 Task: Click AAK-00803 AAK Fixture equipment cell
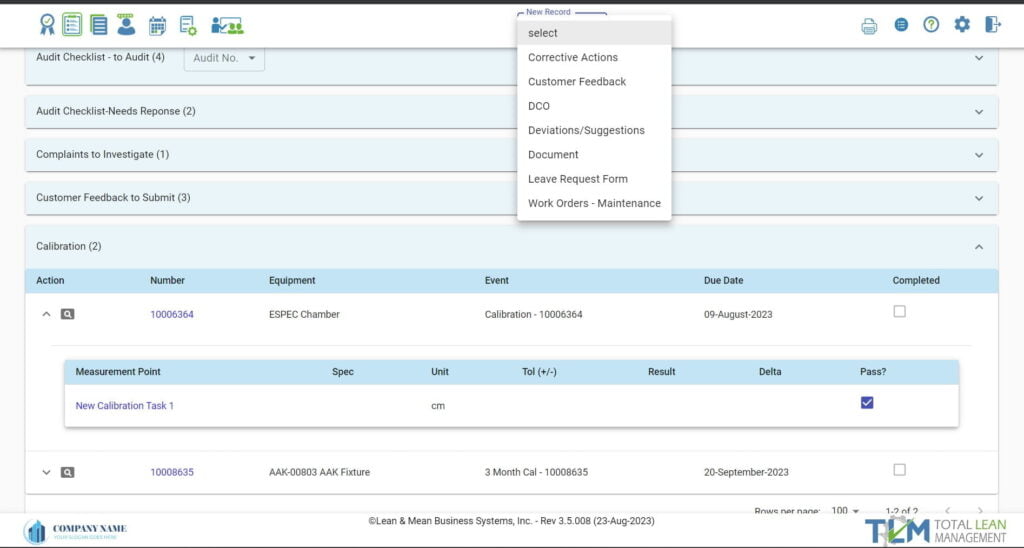click(319, 472)
